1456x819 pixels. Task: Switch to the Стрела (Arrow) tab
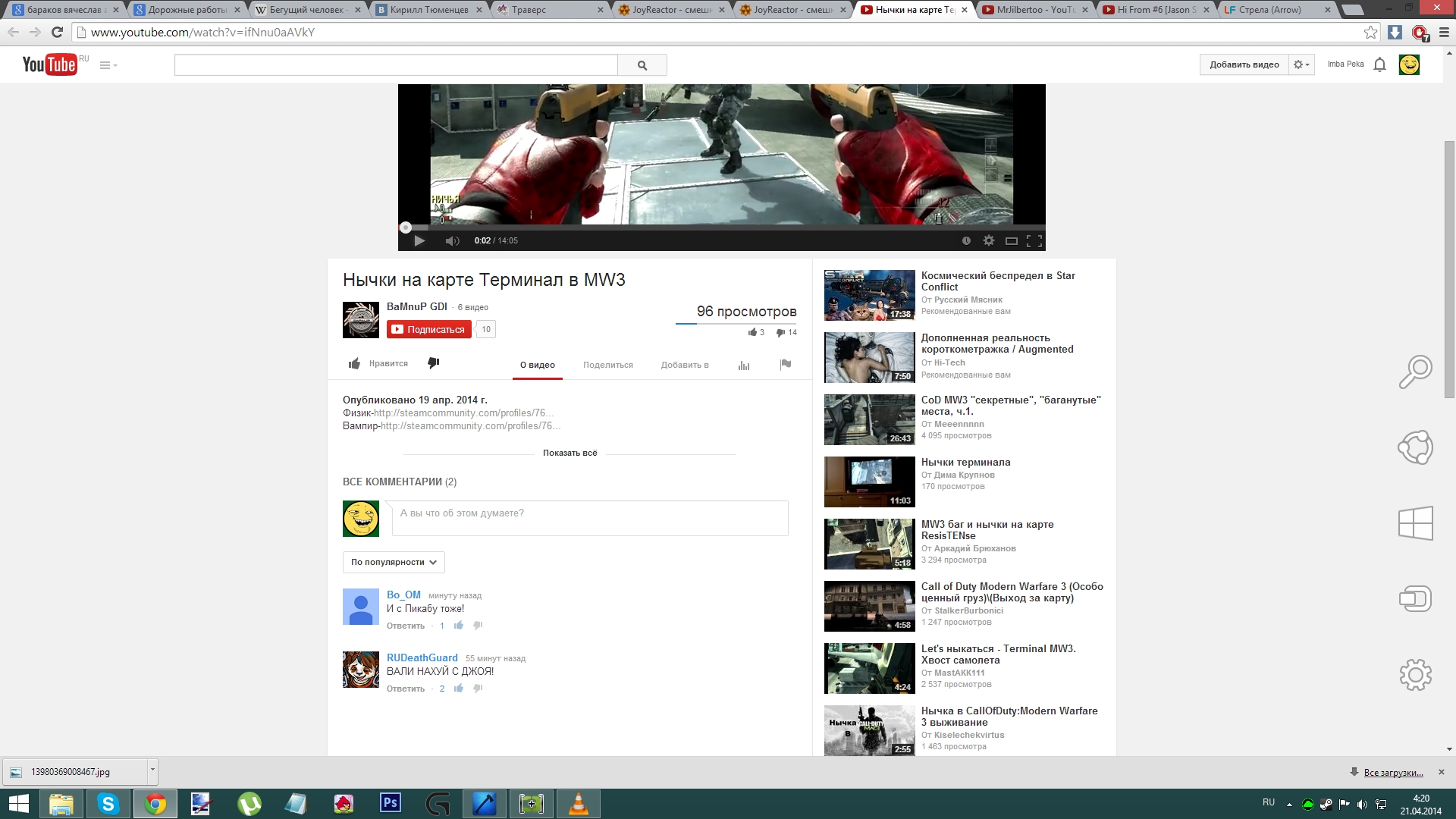(x=1277, y=10)
